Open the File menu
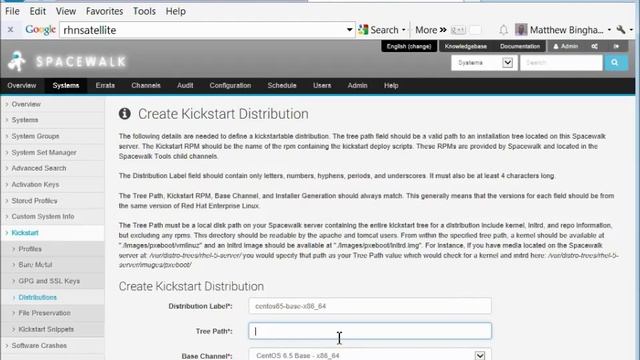 pyautogui.click(x=12, y=11)
